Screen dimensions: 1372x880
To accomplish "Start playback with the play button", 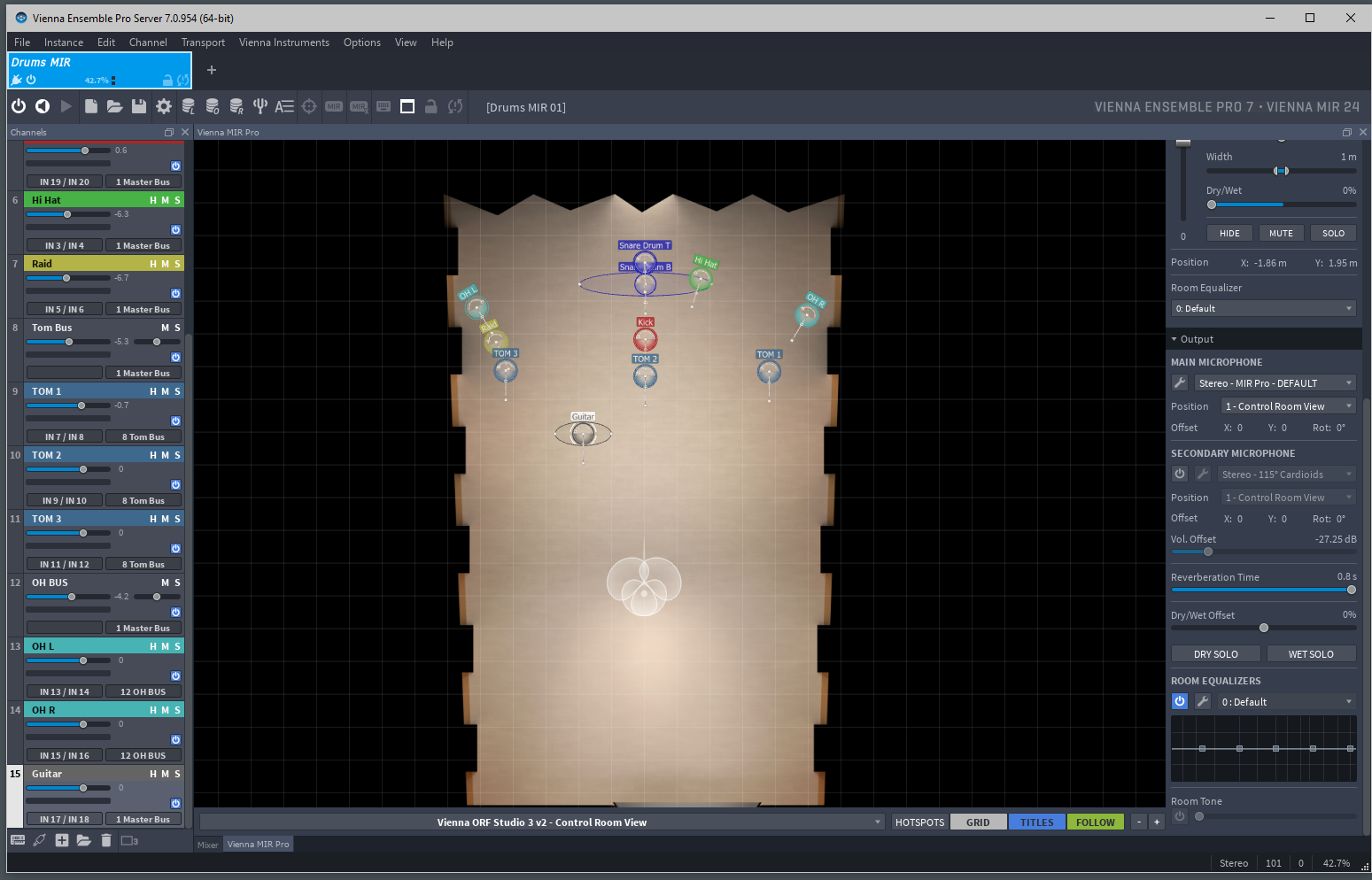I will click(x=66, y=106).
